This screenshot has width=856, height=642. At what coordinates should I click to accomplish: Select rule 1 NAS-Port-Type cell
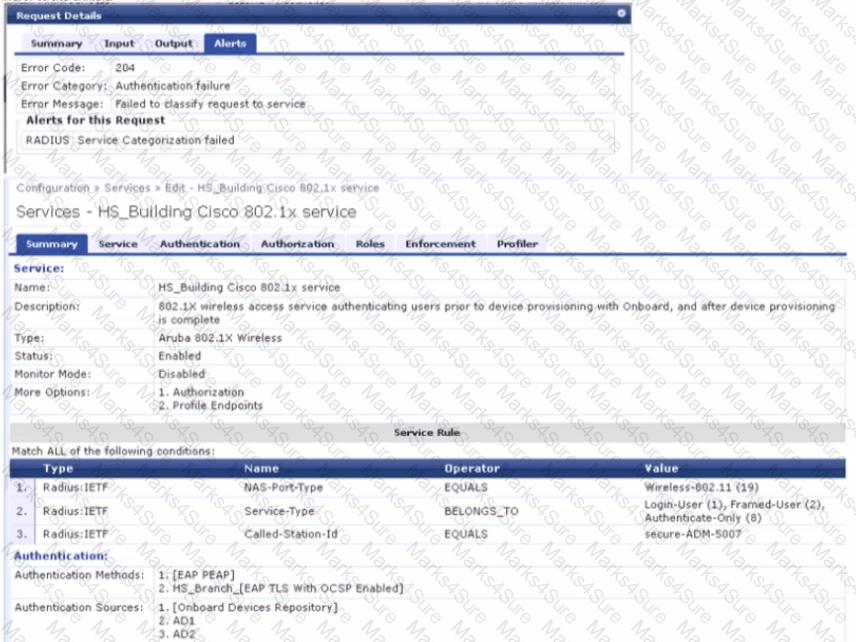pyautogui.click(x=283, y=488)
